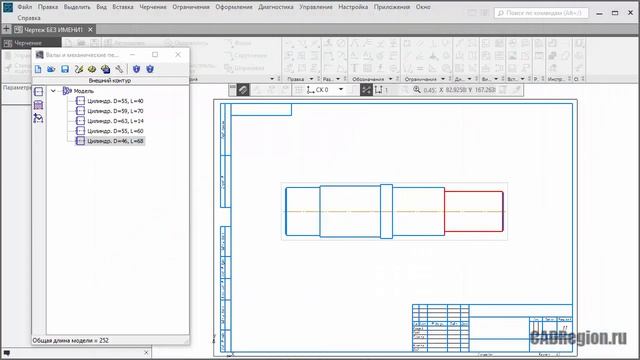The image size is (640, 360).
Task: Expand the Раз... toolbar group arrow
Action: pos(338,79)
